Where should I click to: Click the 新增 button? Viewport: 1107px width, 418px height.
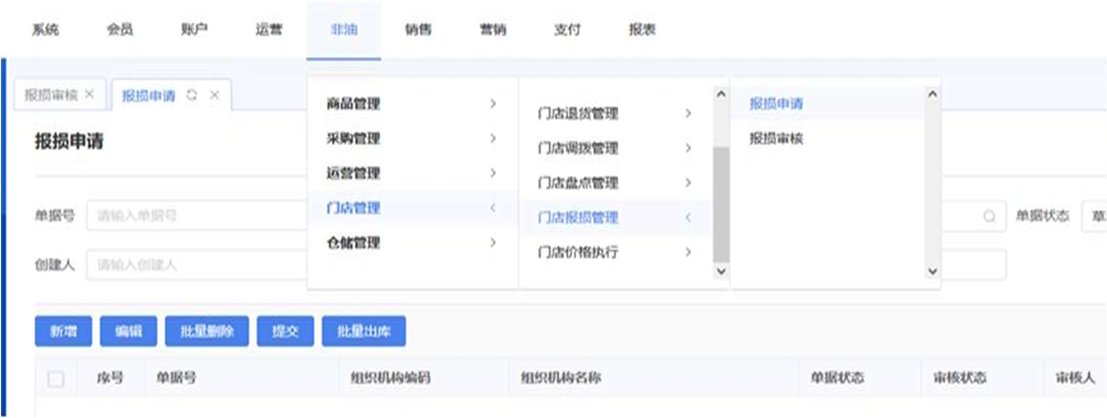(x=63, y=332)
